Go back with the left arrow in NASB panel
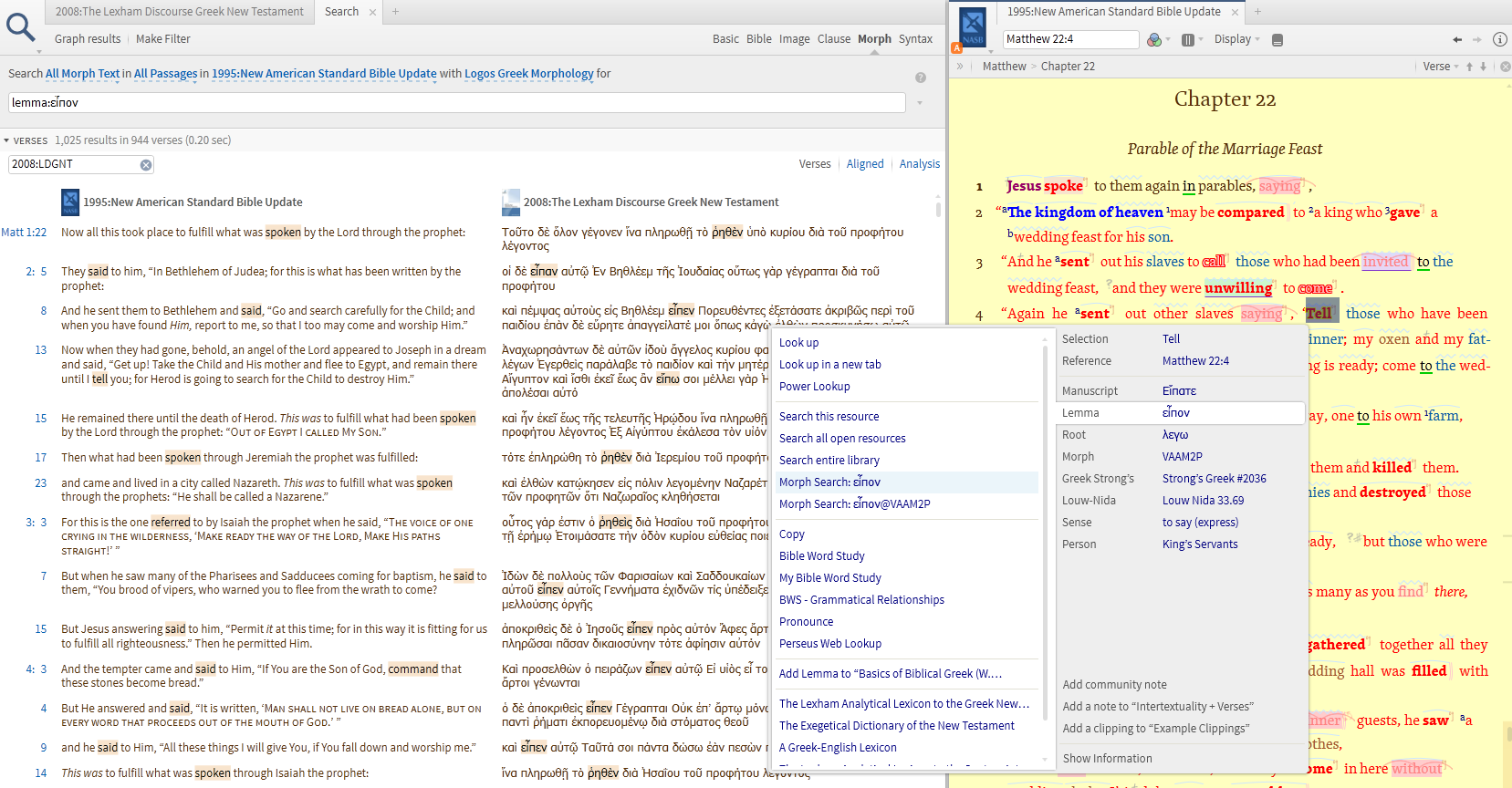The image size is (1512, 788). coord(1457,39)
